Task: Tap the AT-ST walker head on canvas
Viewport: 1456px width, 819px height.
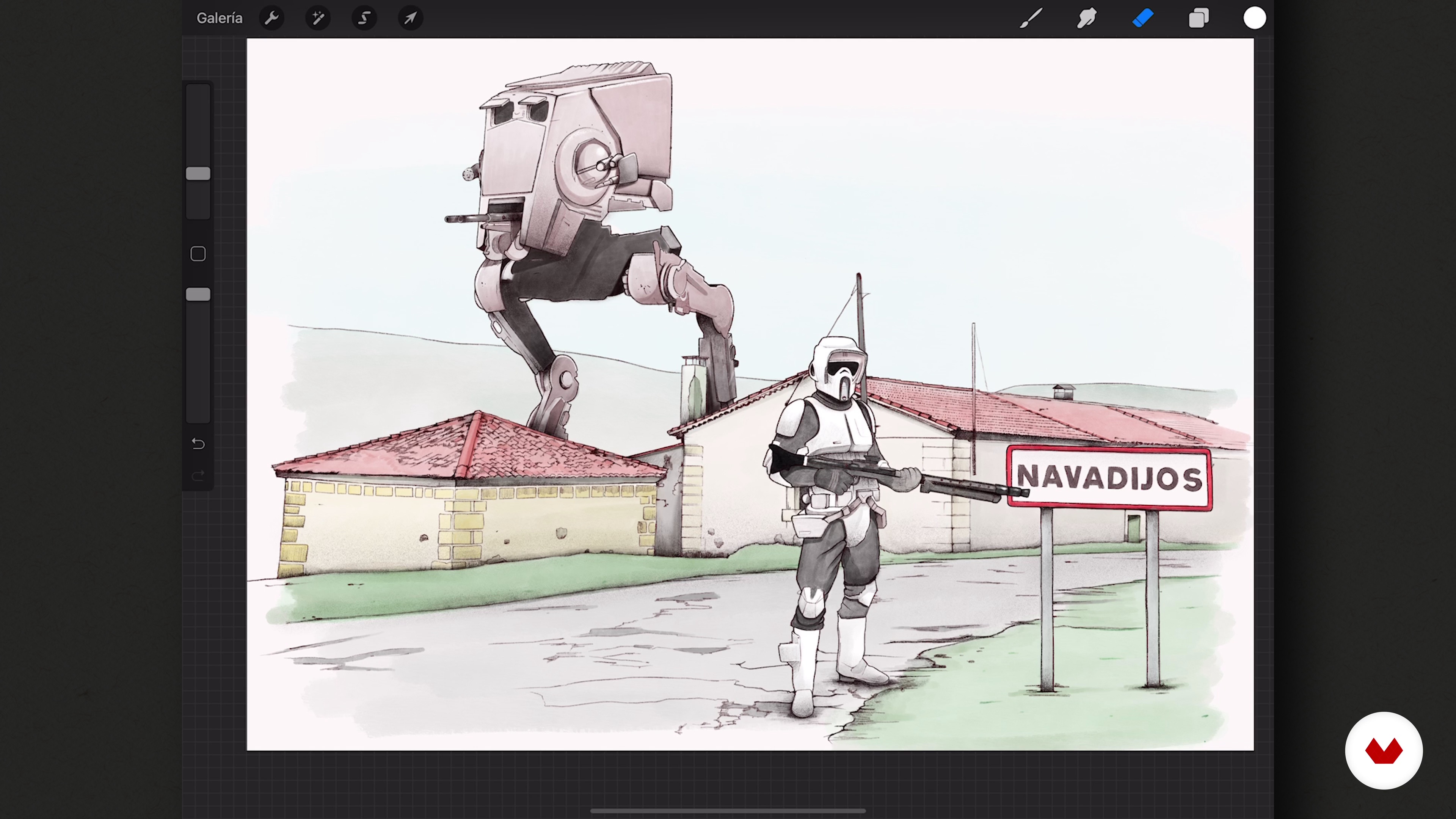Action: pos(576,158)
